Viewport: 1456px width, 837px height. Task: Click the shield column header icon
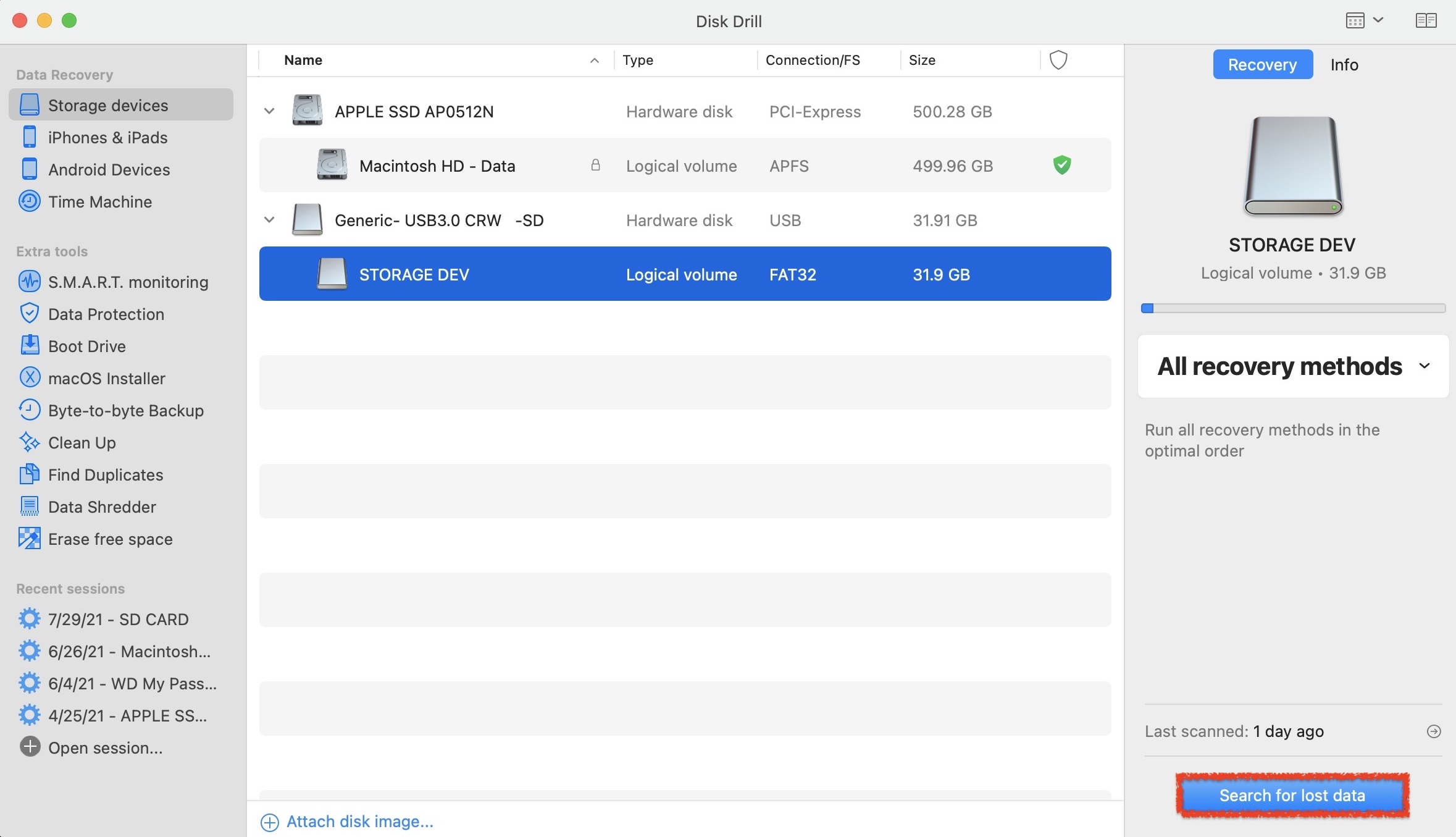click(1058, 60)
